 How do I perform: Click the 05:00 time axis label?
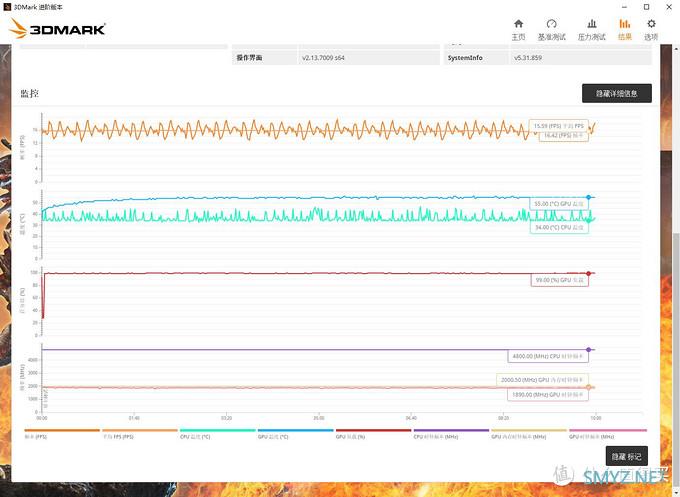point(318,418)
